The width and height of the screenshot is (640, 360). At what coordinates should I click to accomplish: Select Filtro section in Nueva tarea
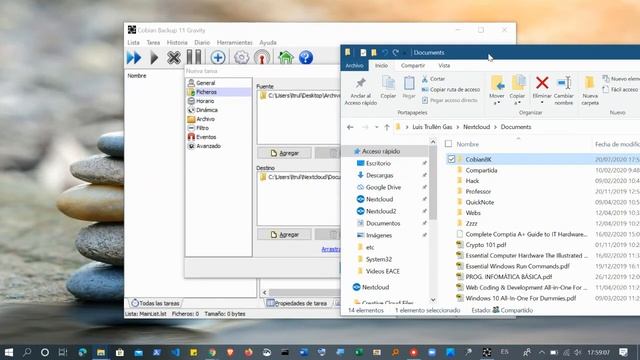[202, 128]
